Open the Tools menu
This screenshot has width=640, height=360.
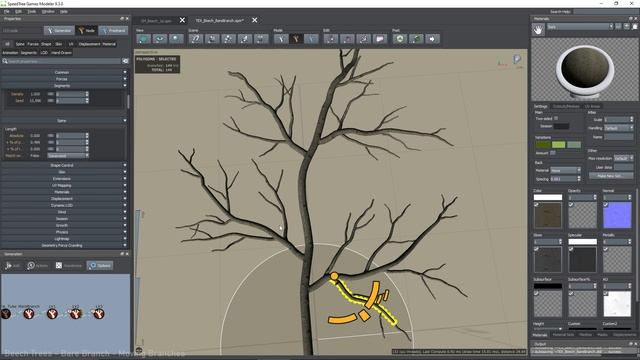click(31, 11)
